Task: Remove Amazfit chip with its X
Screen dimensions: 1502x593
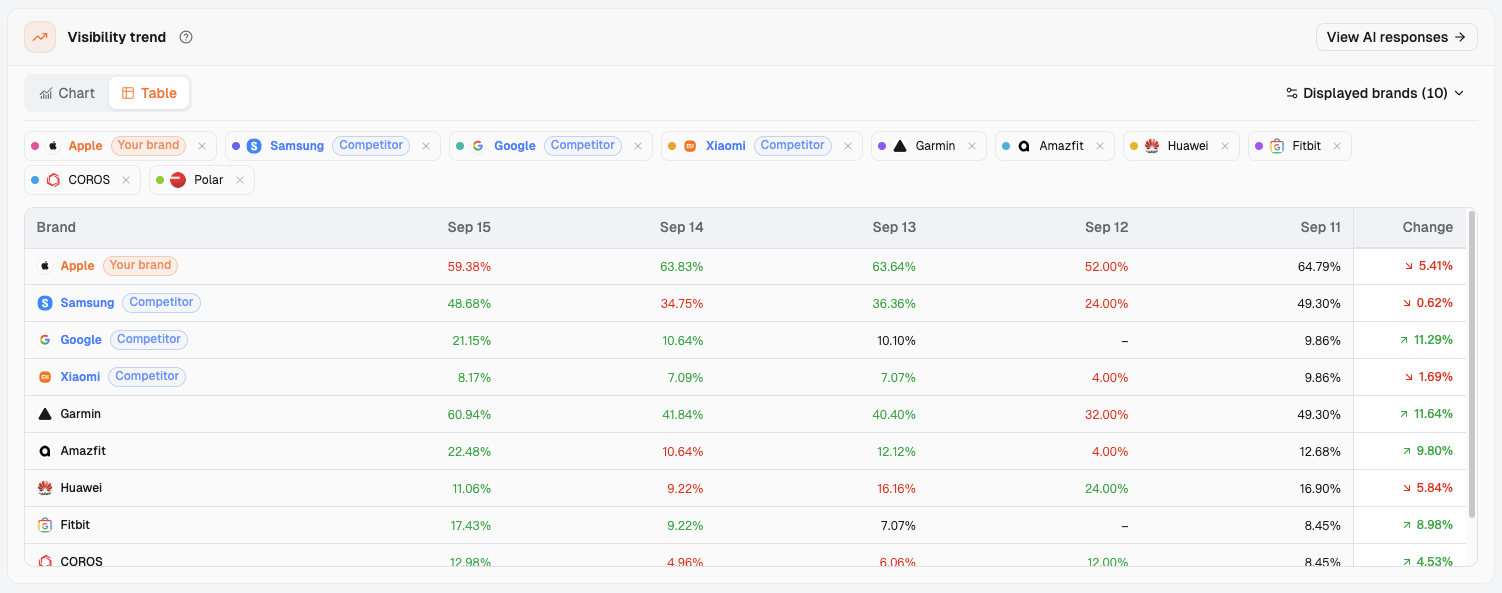Action: pyautogui.click(x=1100, y=146)
